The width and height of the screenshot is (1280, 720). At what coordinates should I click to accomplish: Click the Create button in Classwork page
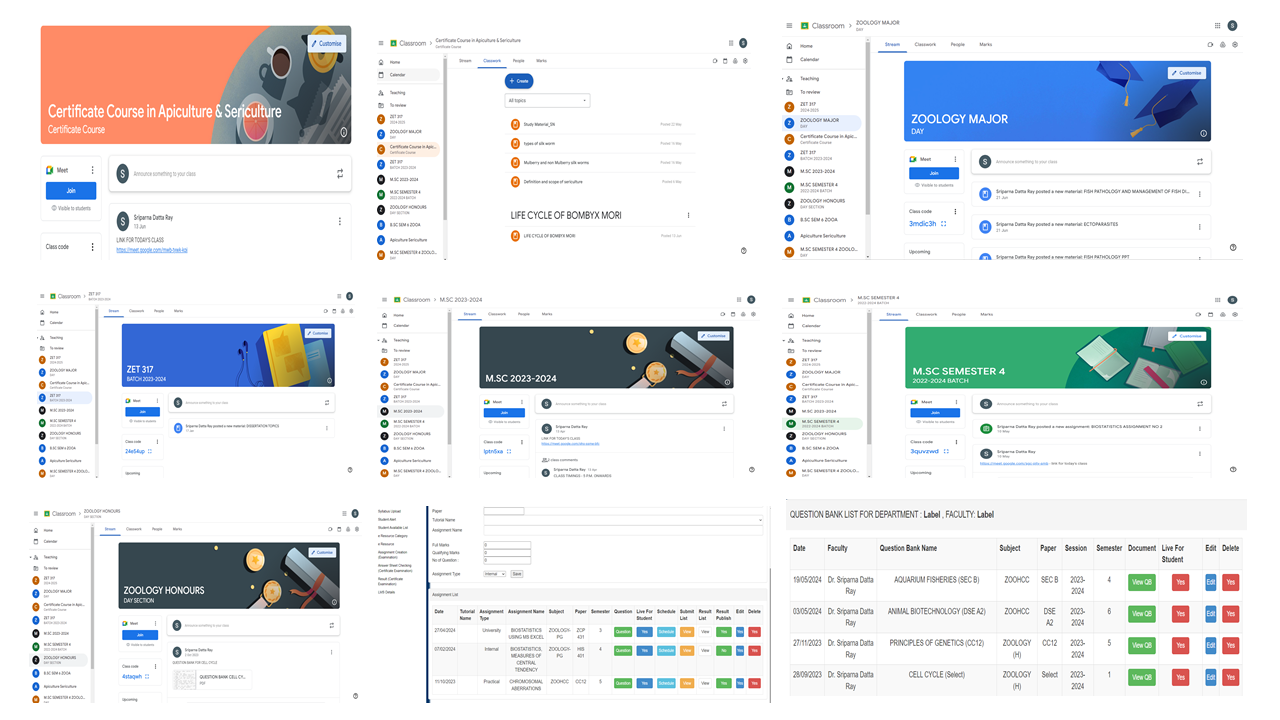[519, 81]
